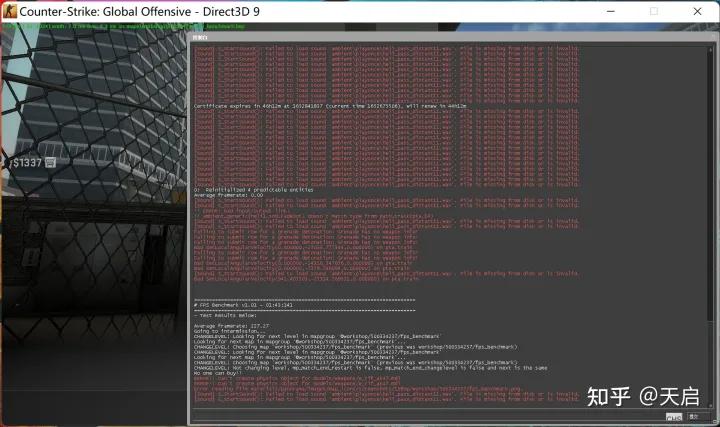Click 'Average framerate: 227.27' line
720x427 pixels.
tap(231, 326)
